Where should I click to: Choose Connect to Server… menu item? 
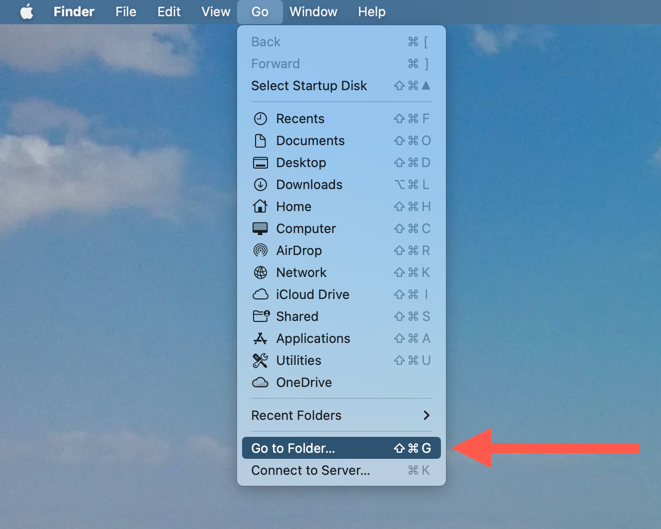click(341, 470)
